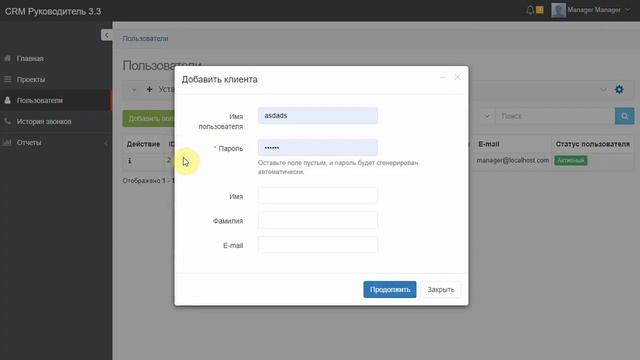Edit the Имя пользователя field containing asdads
The height and width of the screenshot is (360, 640).
tap(318, 116)
